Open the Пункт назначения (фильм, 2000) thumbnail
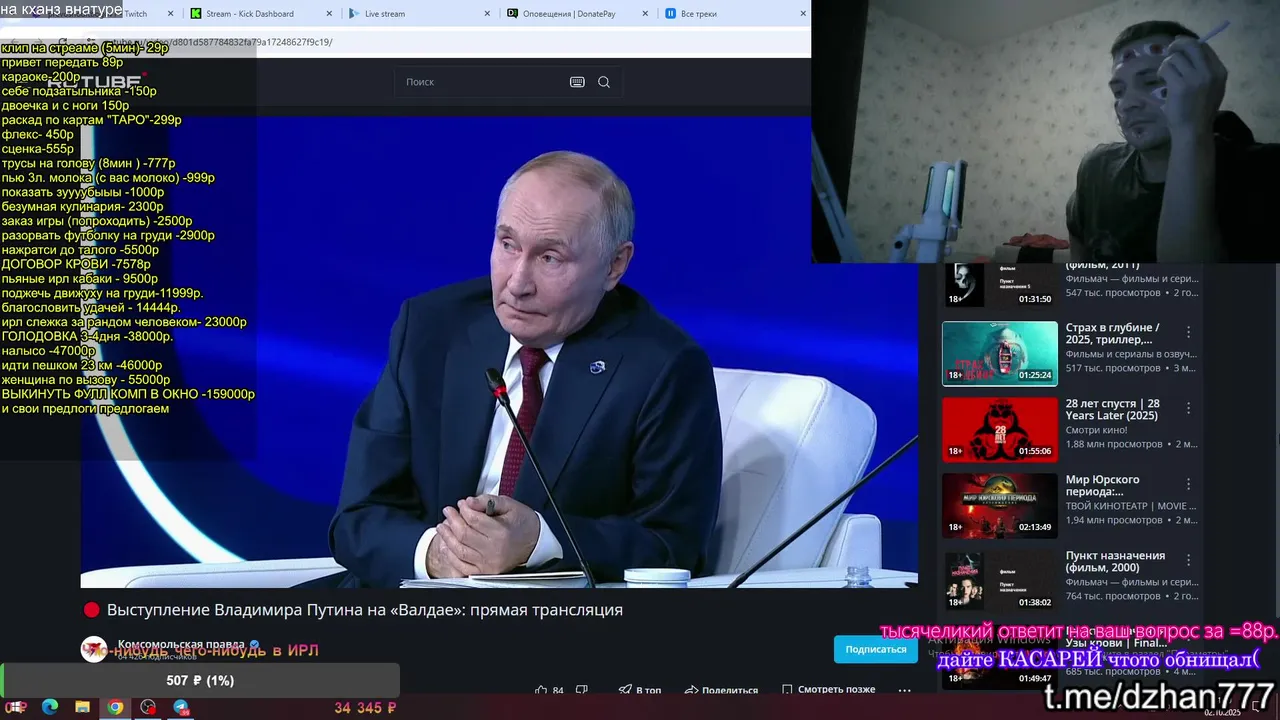1280x720 pixels. (x=999, y=581)
